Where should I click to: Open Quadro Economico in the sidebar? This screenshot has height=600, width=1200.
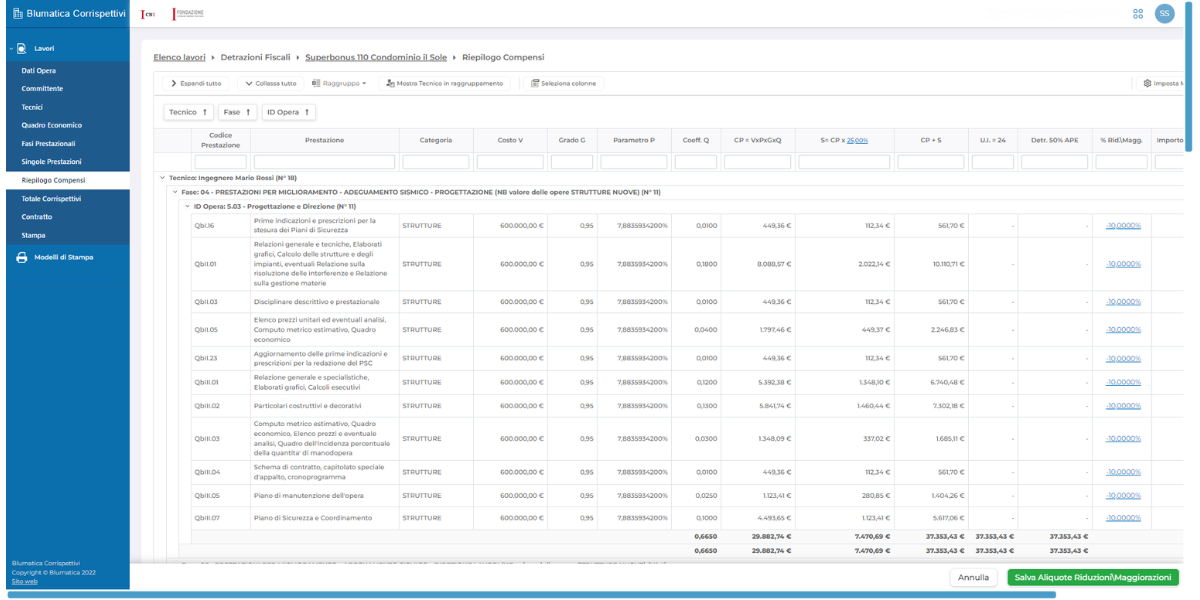pos(52,125)
